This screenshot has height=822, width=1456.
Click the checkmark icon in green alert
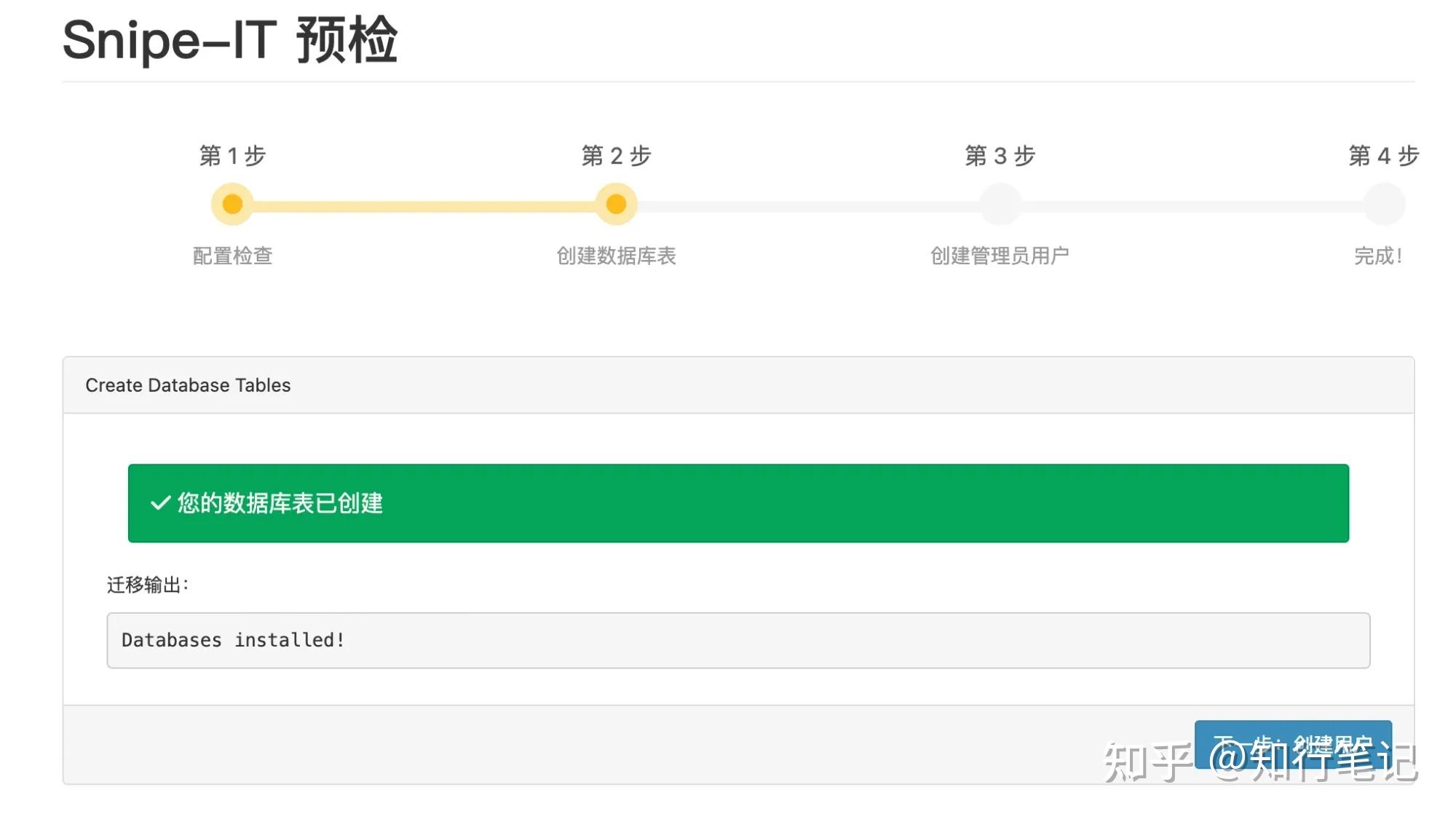point(160,503)
